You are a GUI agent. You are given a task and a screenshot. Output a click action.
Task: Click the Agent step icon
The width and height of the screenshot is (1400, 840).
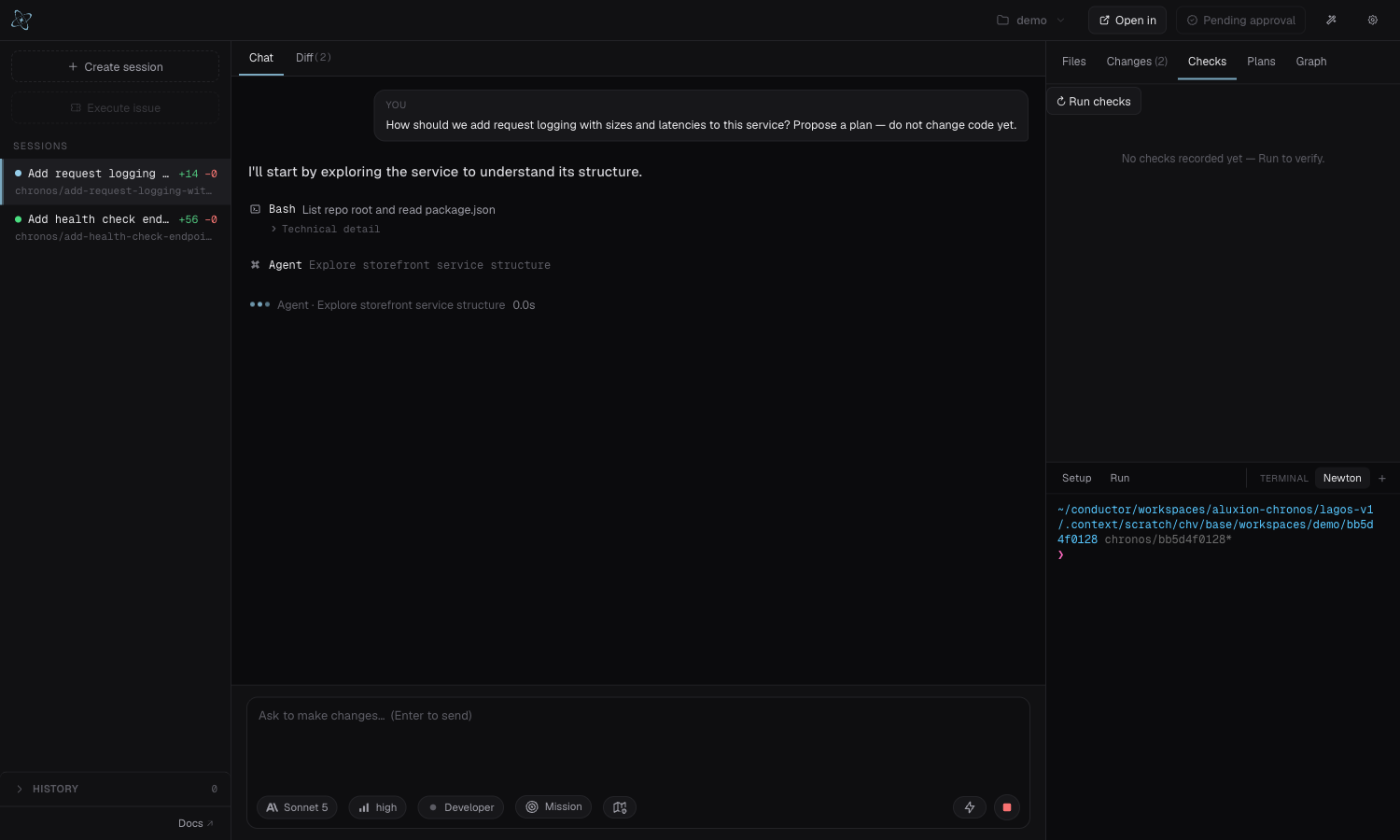(x=256, y=265)
